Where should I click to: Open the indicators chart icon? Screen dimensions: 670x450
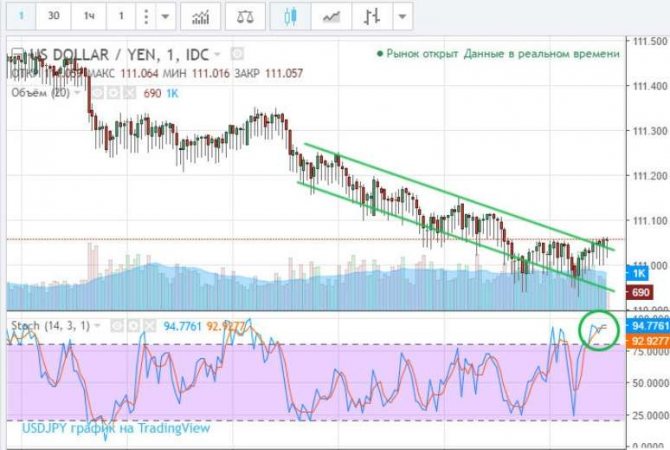click(200, 17)
